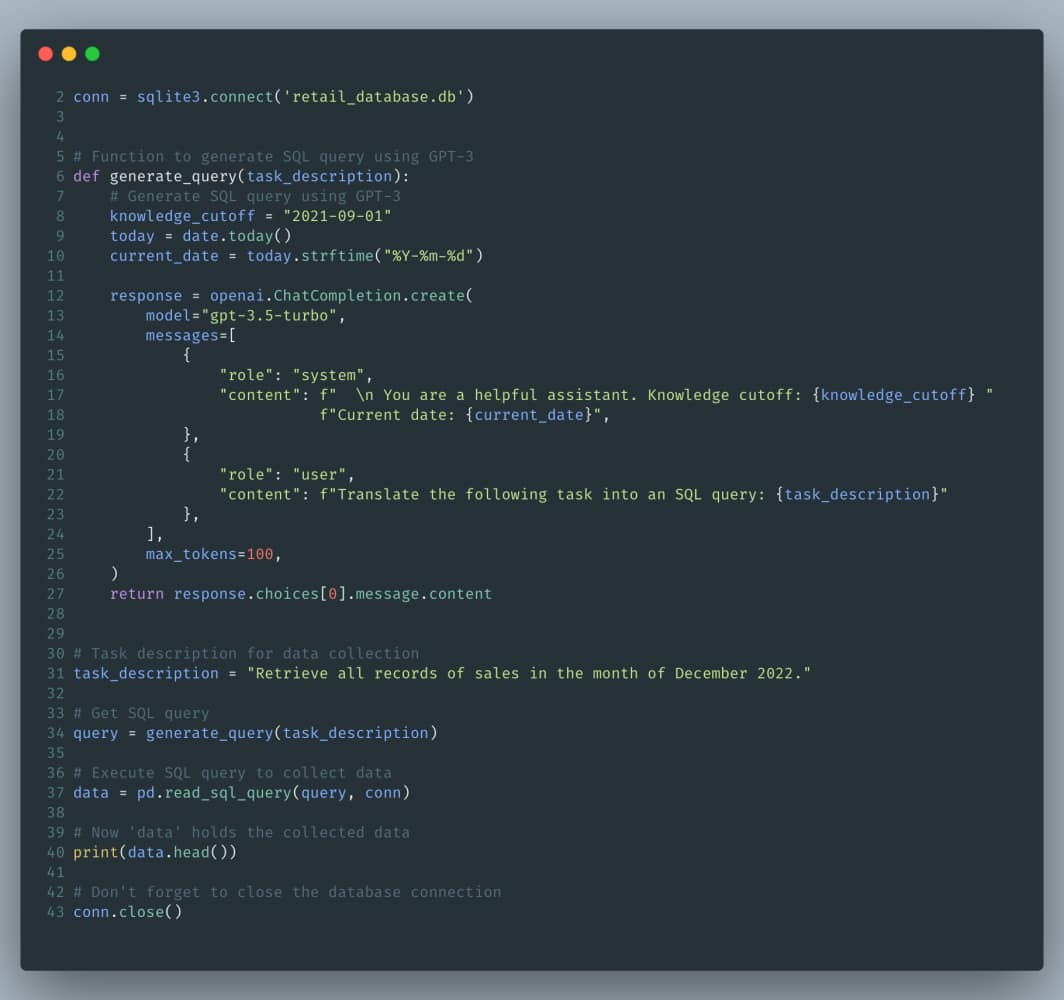Click the print call on line 40
1064x1000 pixels.
click(x=96, y=852)
